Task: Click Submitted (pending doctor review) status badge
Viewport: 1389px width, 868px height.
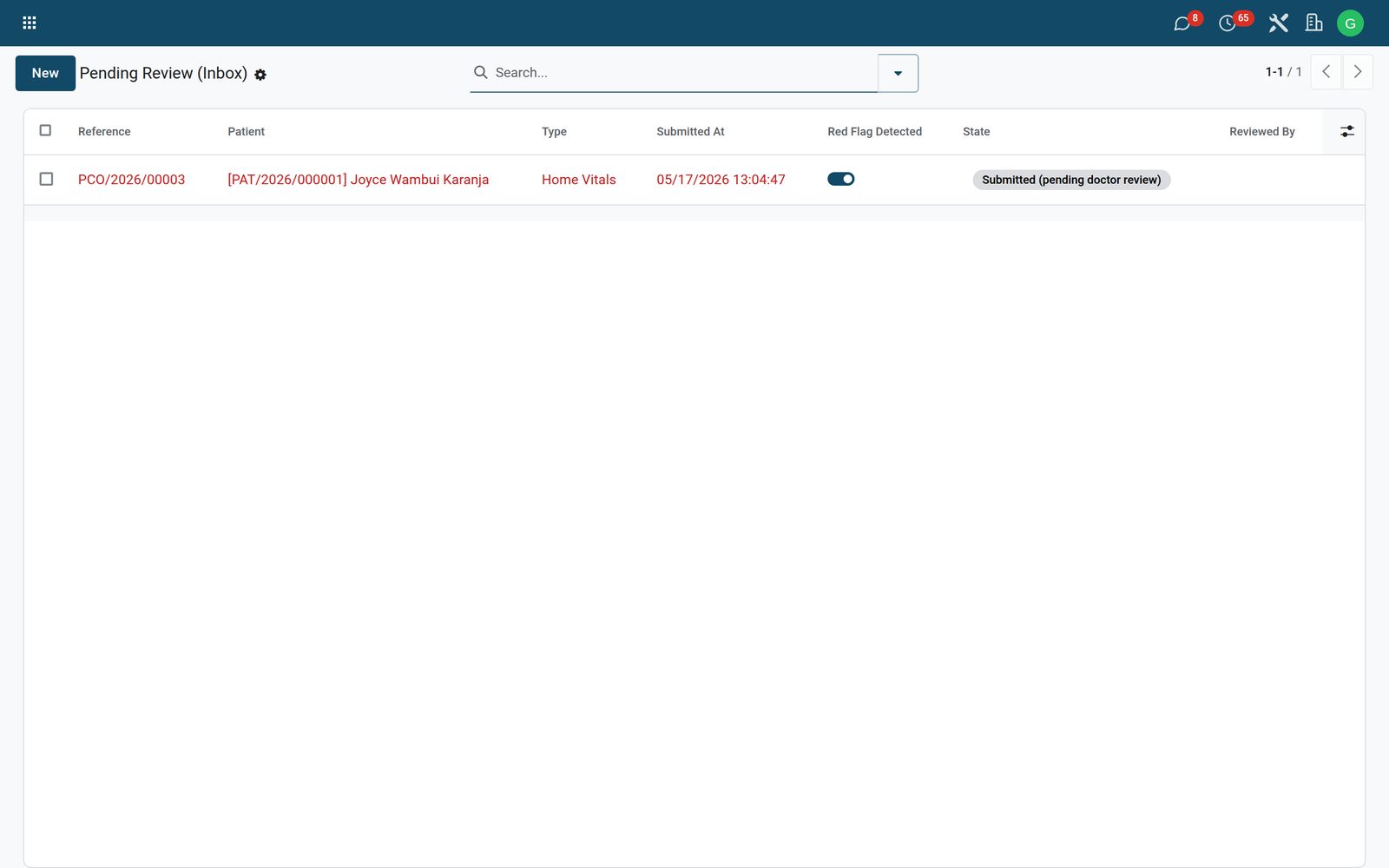Action: coord(1071,180)
